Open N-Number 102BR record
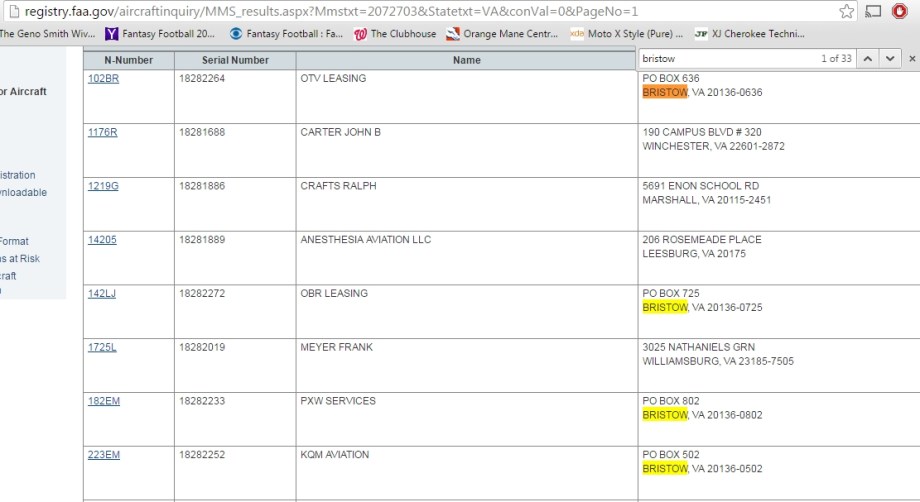 tap(103, 78)
